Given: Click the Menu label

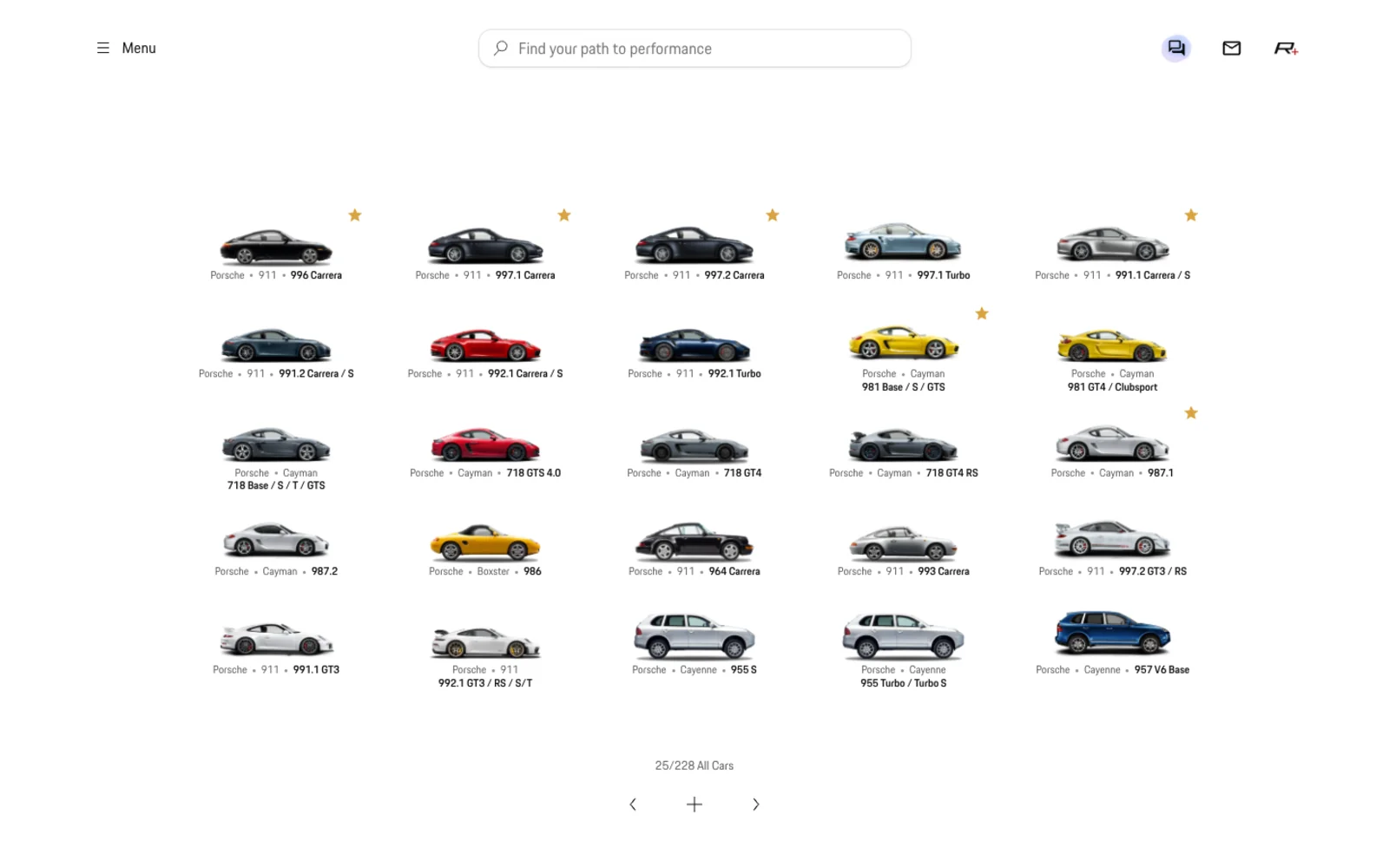Looking at the screenshot, I should click(x=139, y=49).
